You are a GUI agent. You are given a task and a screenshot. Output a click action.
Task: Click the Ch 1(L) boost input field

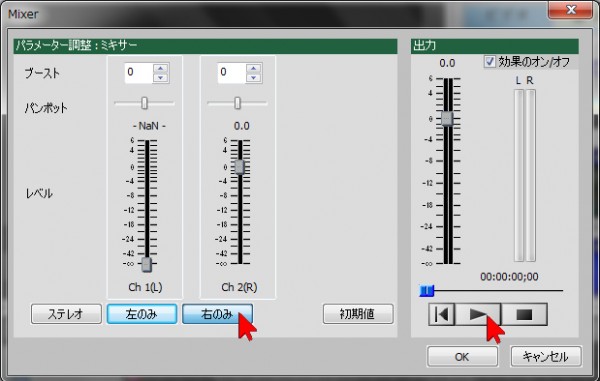(139, 73)
